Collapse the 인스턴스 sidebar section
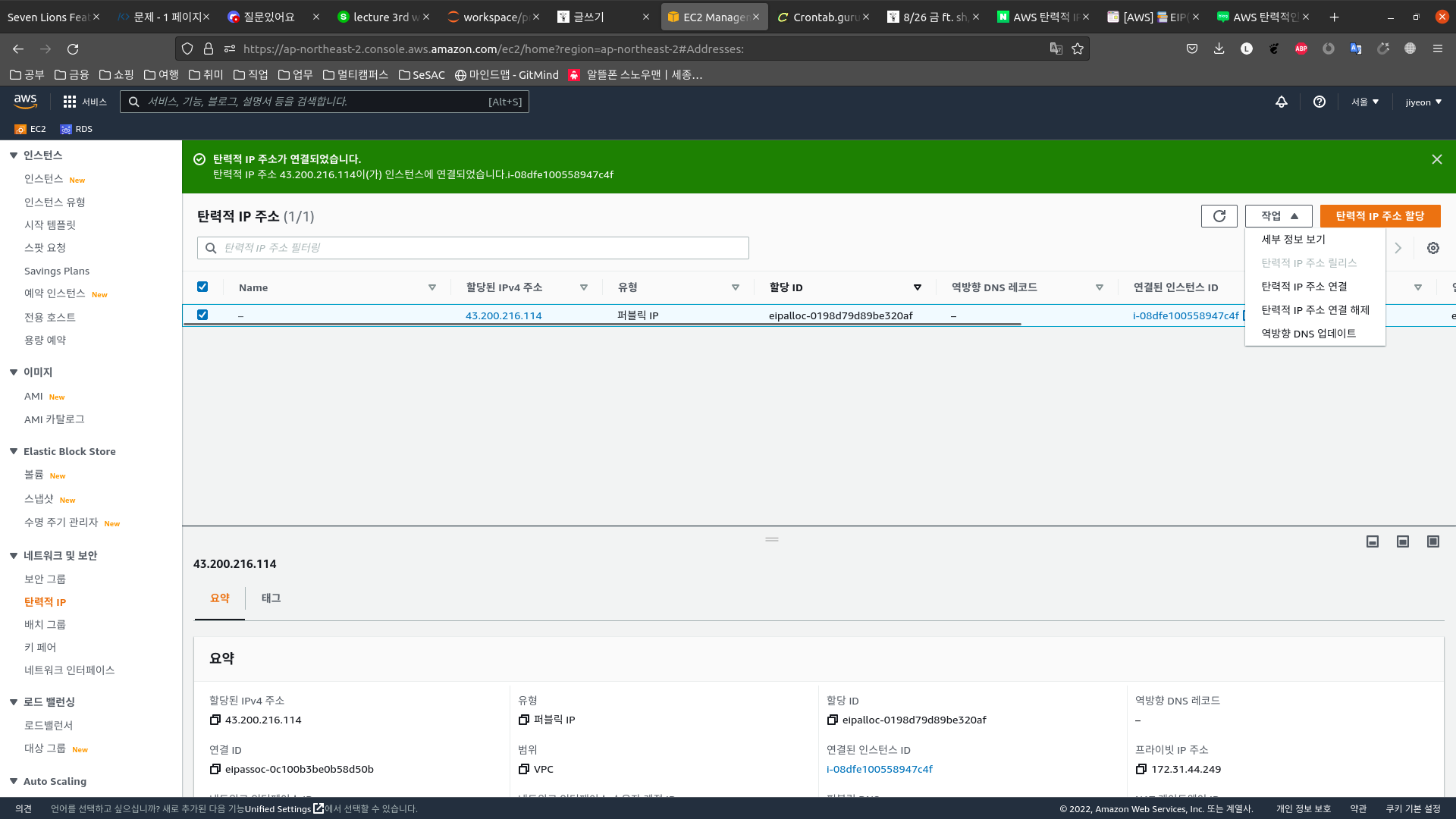 pyautogui.click(x=14, y=155)
